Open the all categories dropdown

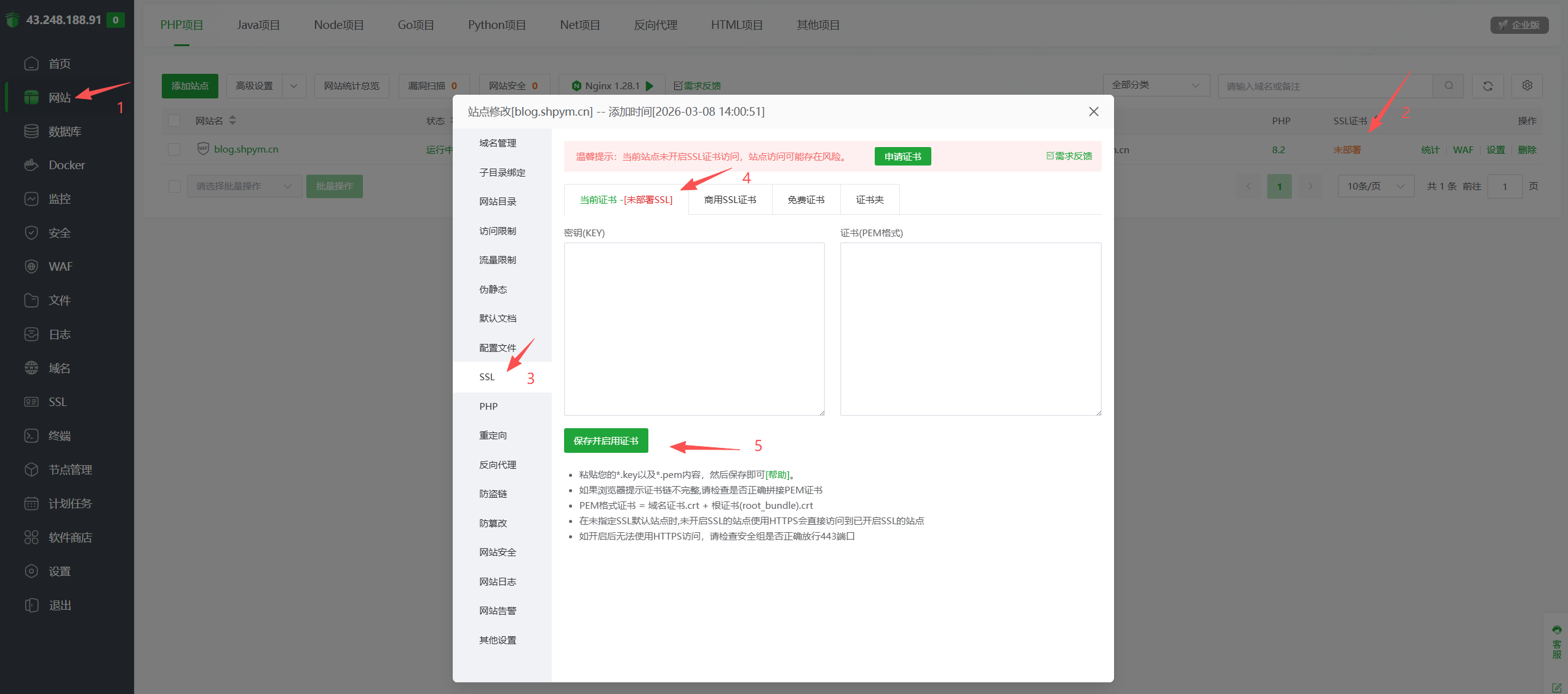1155,86
